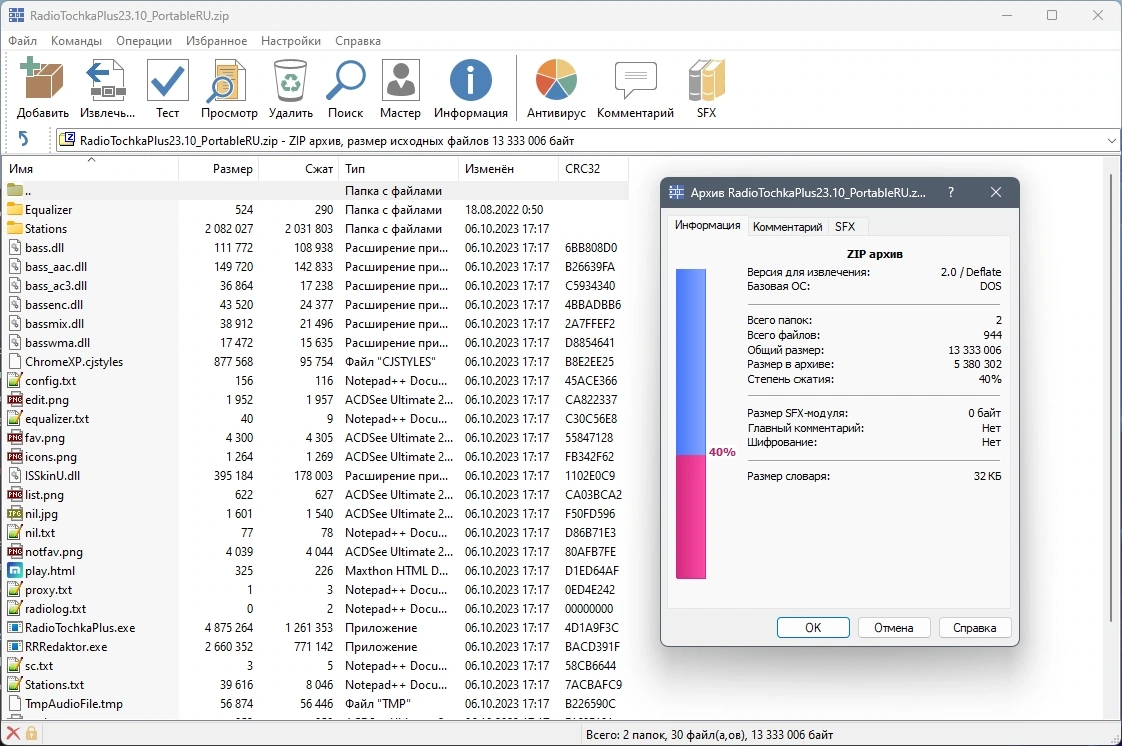Open the Операции menu
Screen dimensions: 1122x746
click(x=144, y=41)
